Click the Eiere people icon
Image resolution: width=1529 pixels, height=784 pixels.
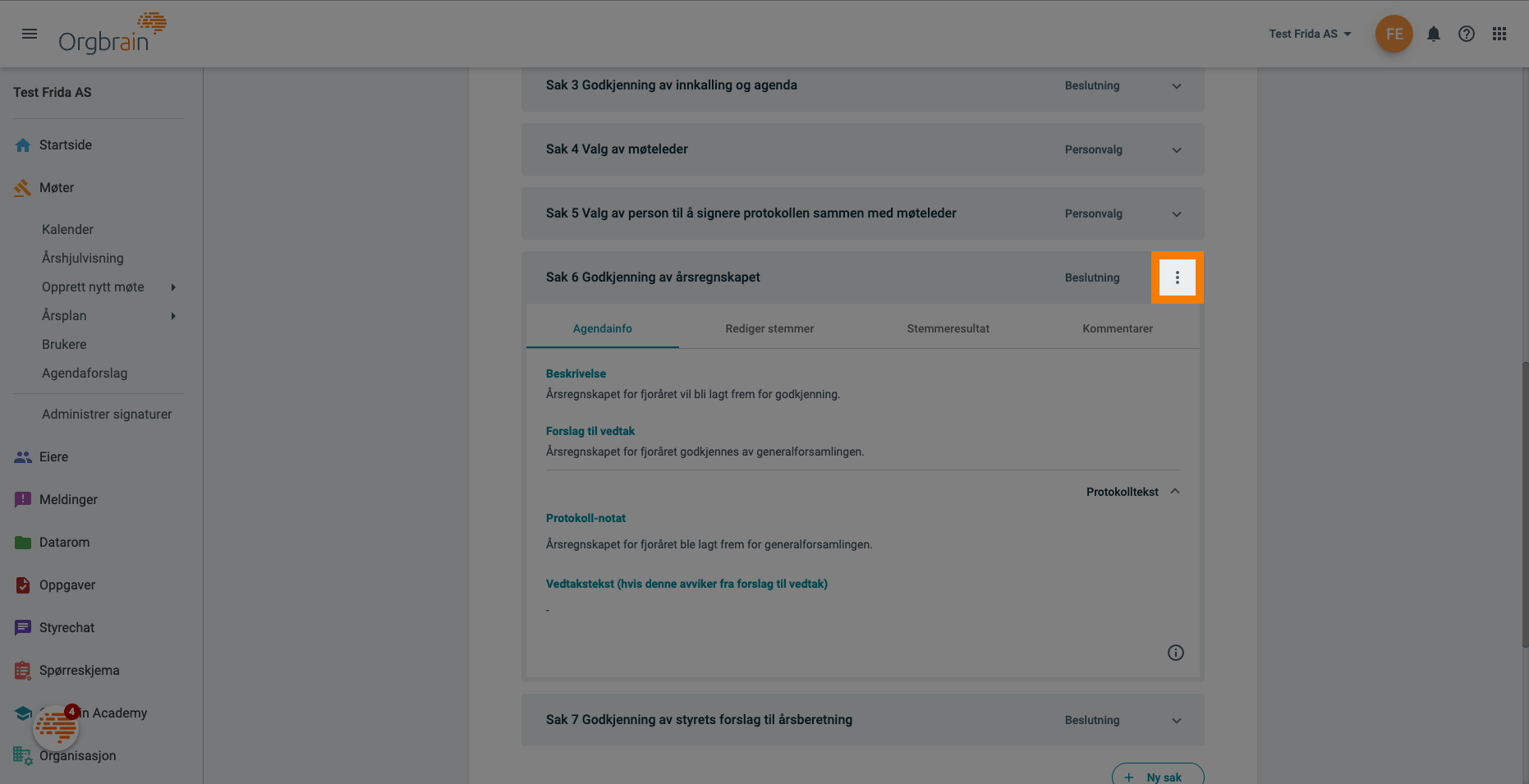point(23,457)
